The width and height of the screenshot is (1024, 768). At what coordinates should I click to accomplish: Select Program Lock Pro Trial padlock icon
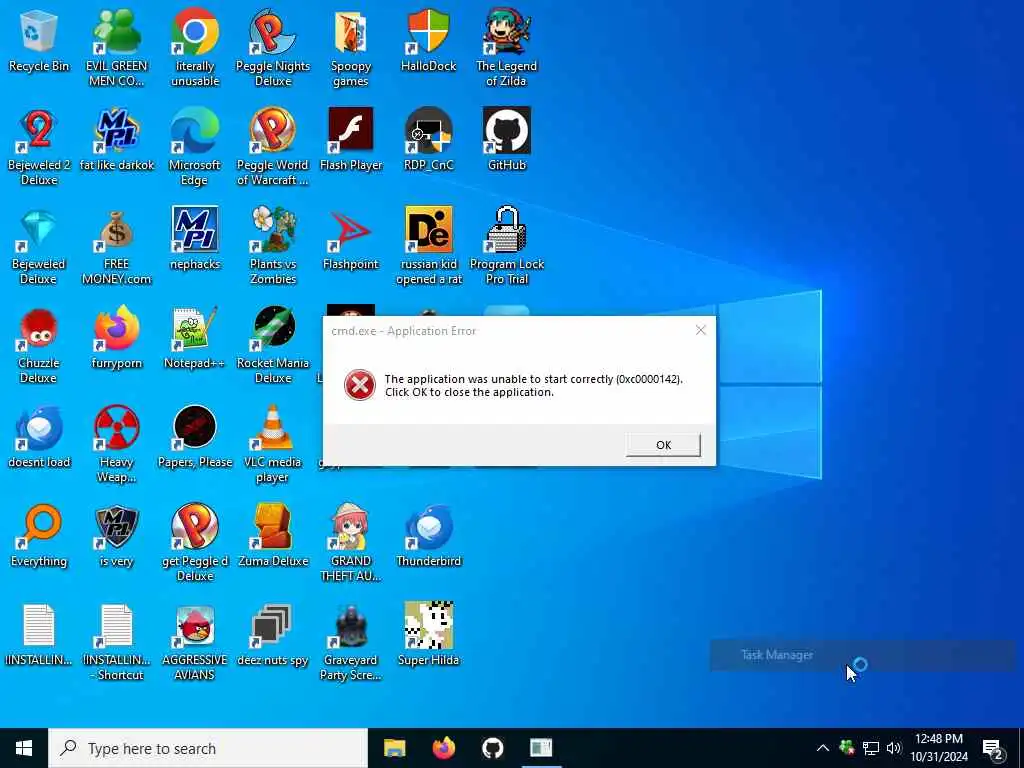tap(507, 246)
